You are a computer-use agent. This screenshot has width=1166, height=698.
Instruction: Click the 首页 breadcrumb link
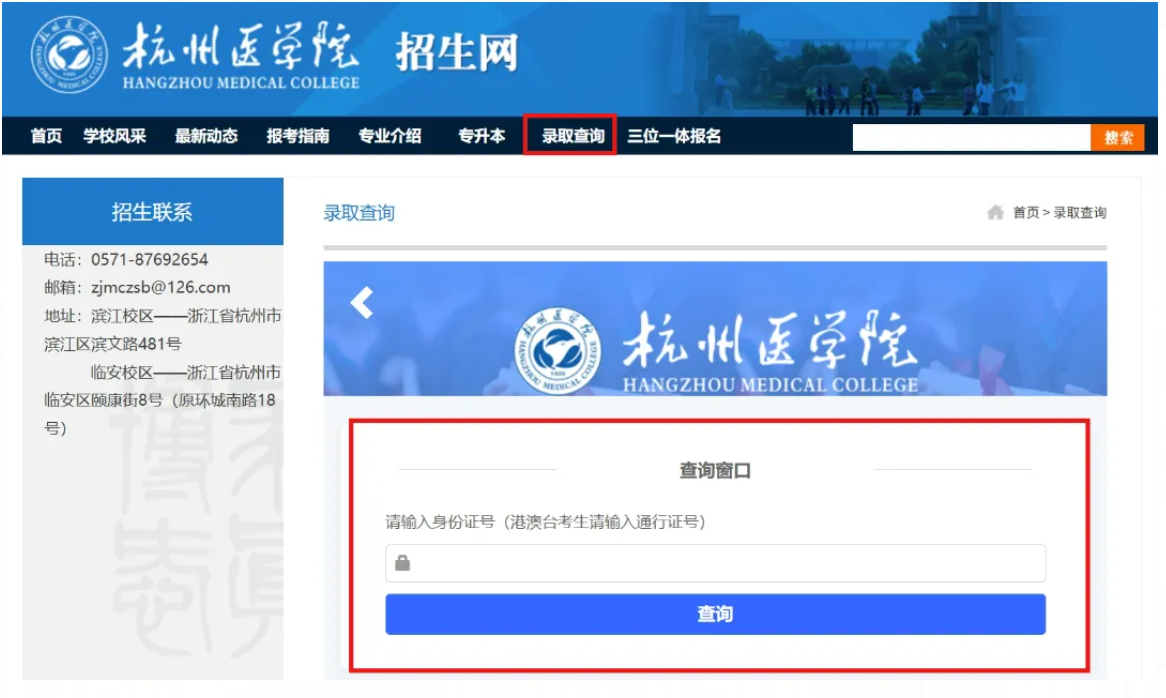pyautogui.click(x=1025, y=213)
